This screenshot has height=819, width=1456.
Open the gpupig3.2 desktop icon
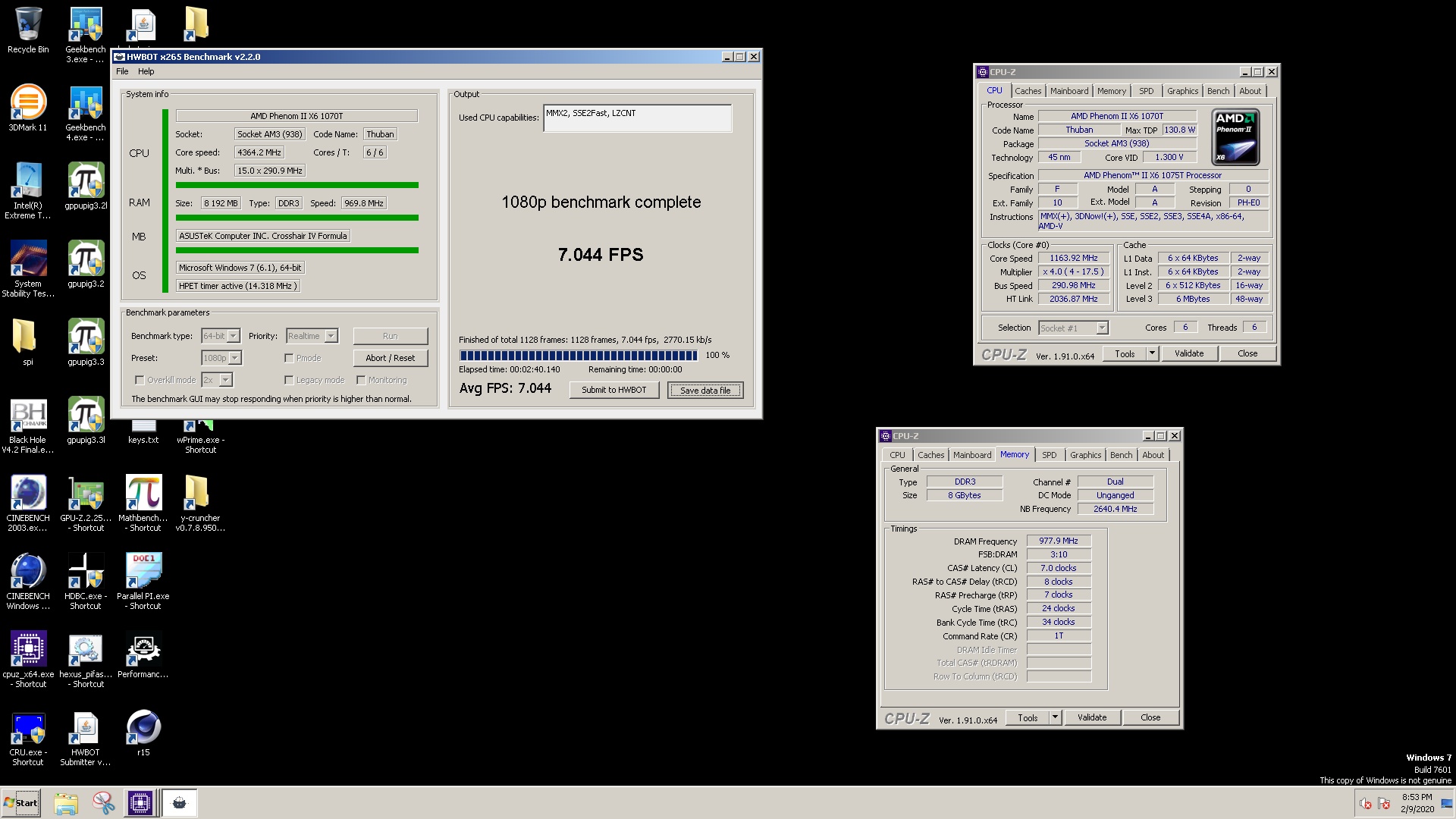coord(86,265)
